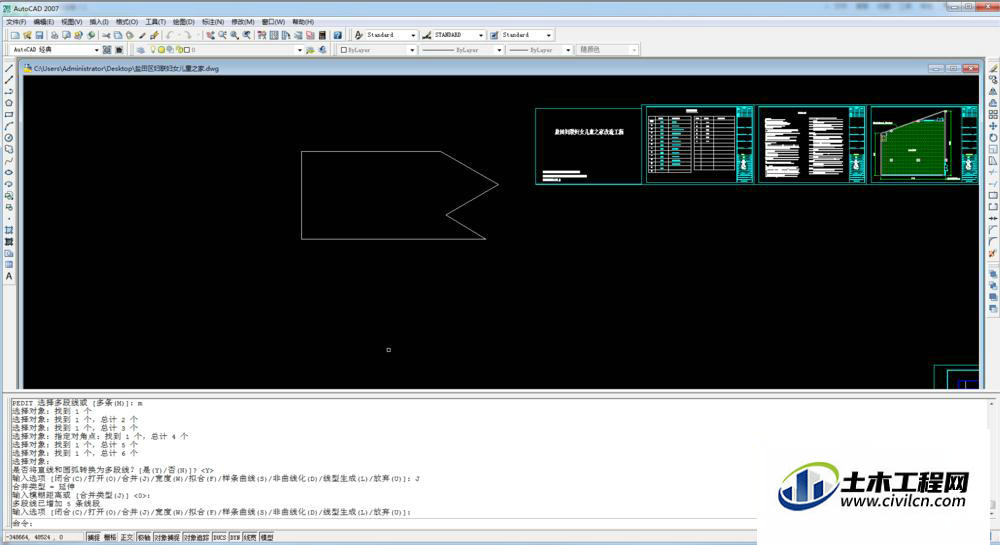1000x545 pixels.
Task: Open the Properties palette icon
Action: pyautogui.click(x=262, y=35)
